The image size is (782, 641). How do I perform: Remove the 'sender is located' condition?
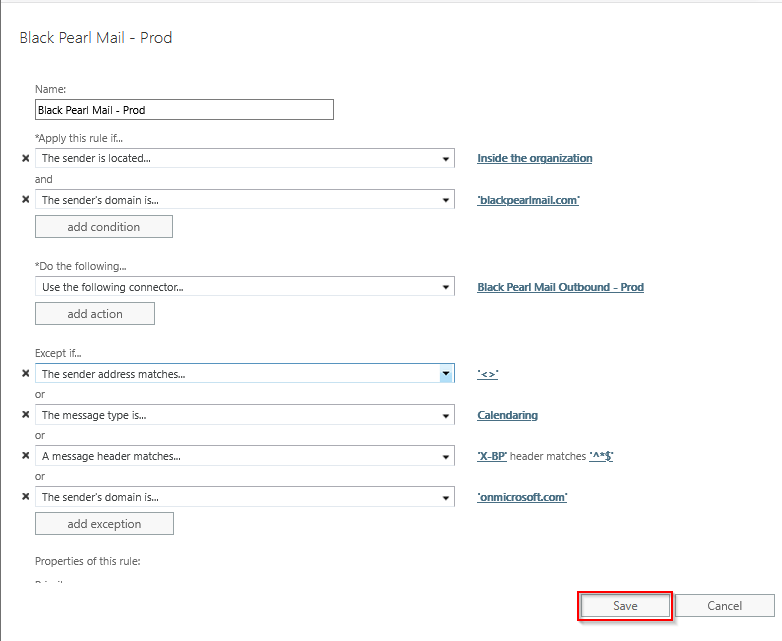coord(25,158)
